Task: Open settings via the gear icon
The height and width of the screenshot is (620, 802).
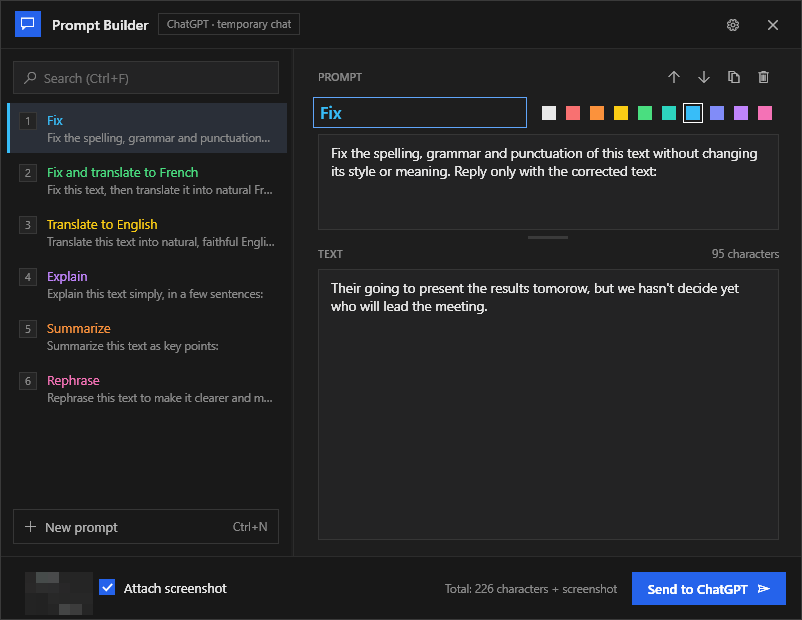Action: pyautogui.click(x=732, y=25)
